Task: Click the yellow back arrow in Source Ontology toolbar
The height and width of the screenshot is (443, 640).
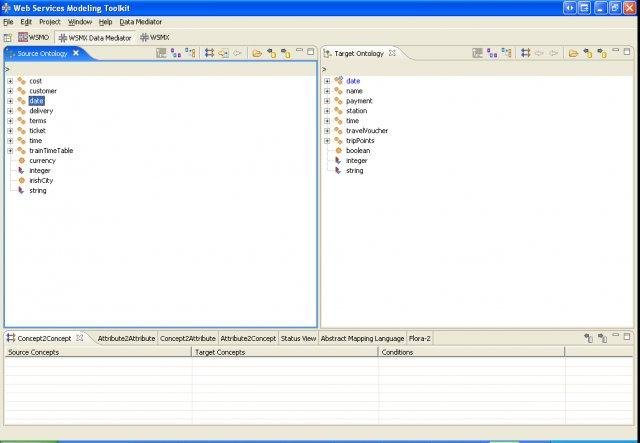Action: pos(223,53)
